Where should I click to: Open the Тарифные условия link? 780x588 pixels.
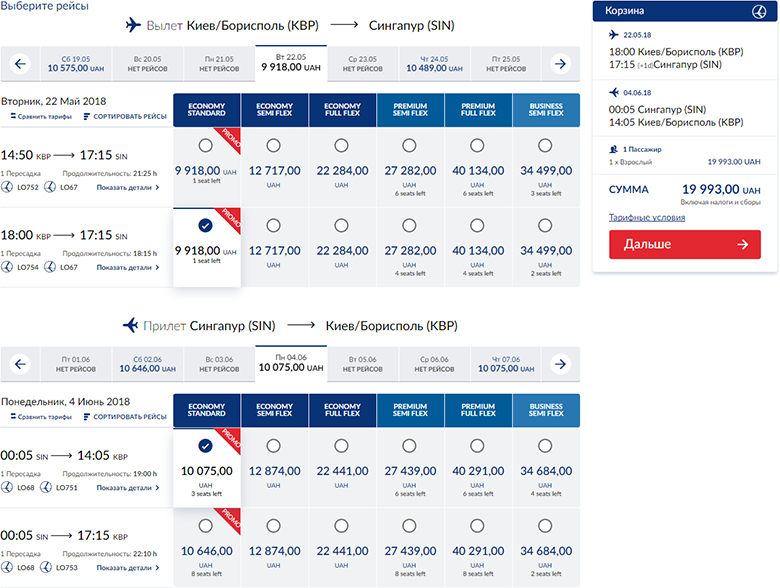pyautogui.click(x=641, y=217)
